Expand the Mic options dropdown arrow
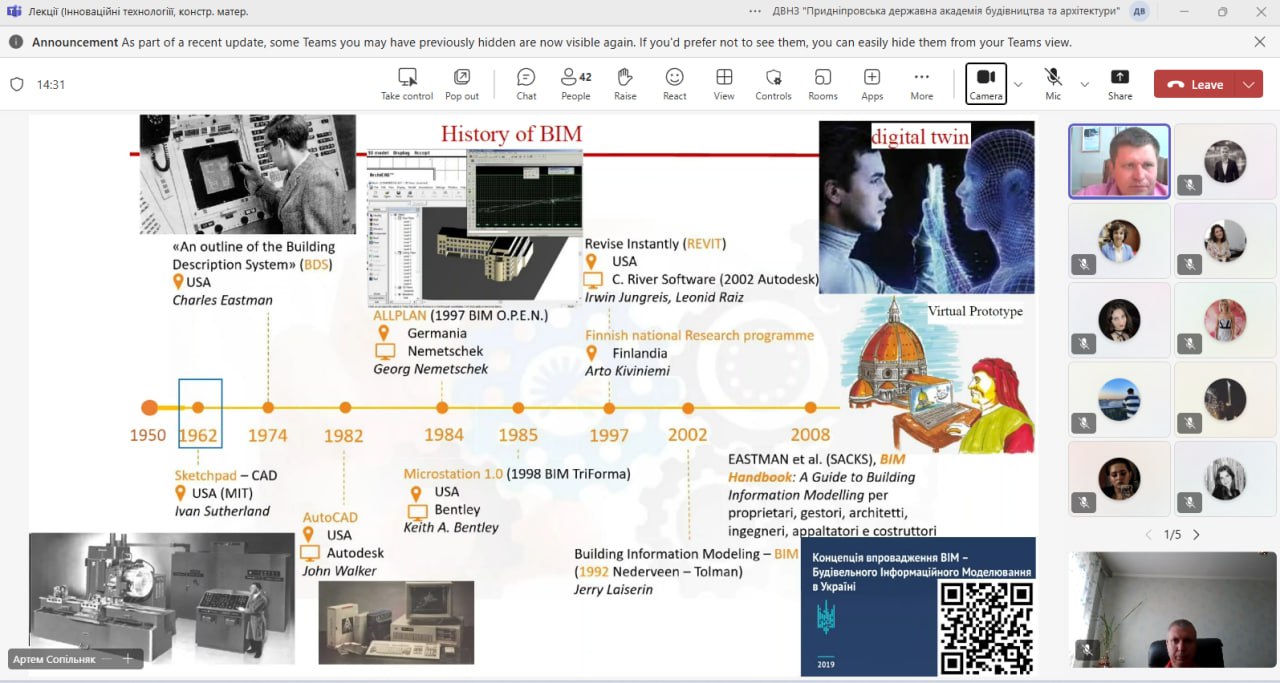The height and width of the screenshot is (683, 1280). coord(1084,85)
